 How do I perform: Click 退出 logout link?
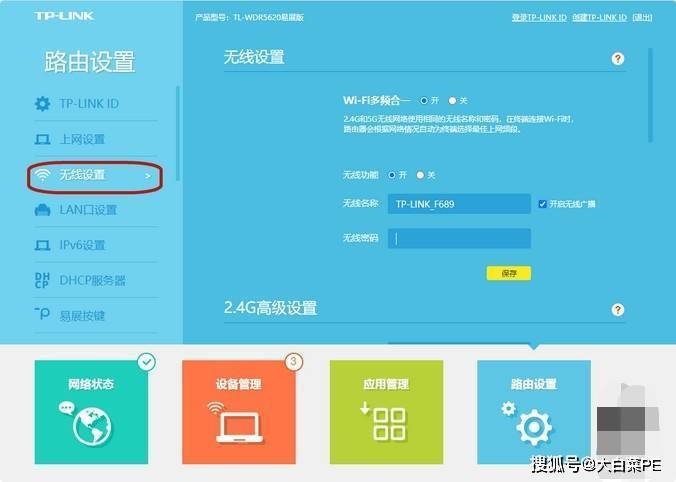pos(642,17)
